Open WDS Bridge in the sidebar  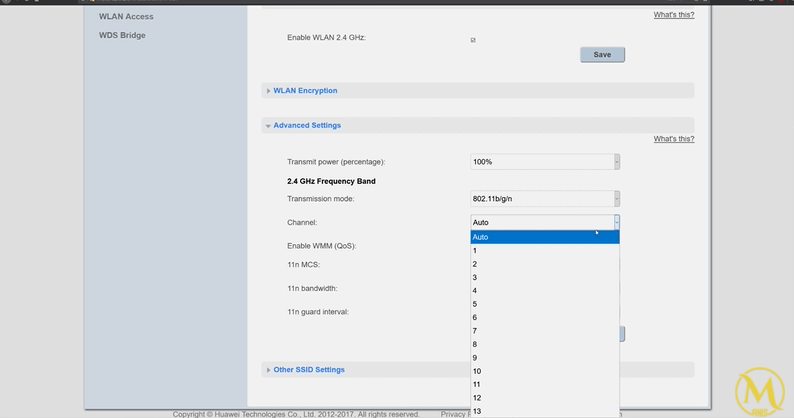(122, 36)
